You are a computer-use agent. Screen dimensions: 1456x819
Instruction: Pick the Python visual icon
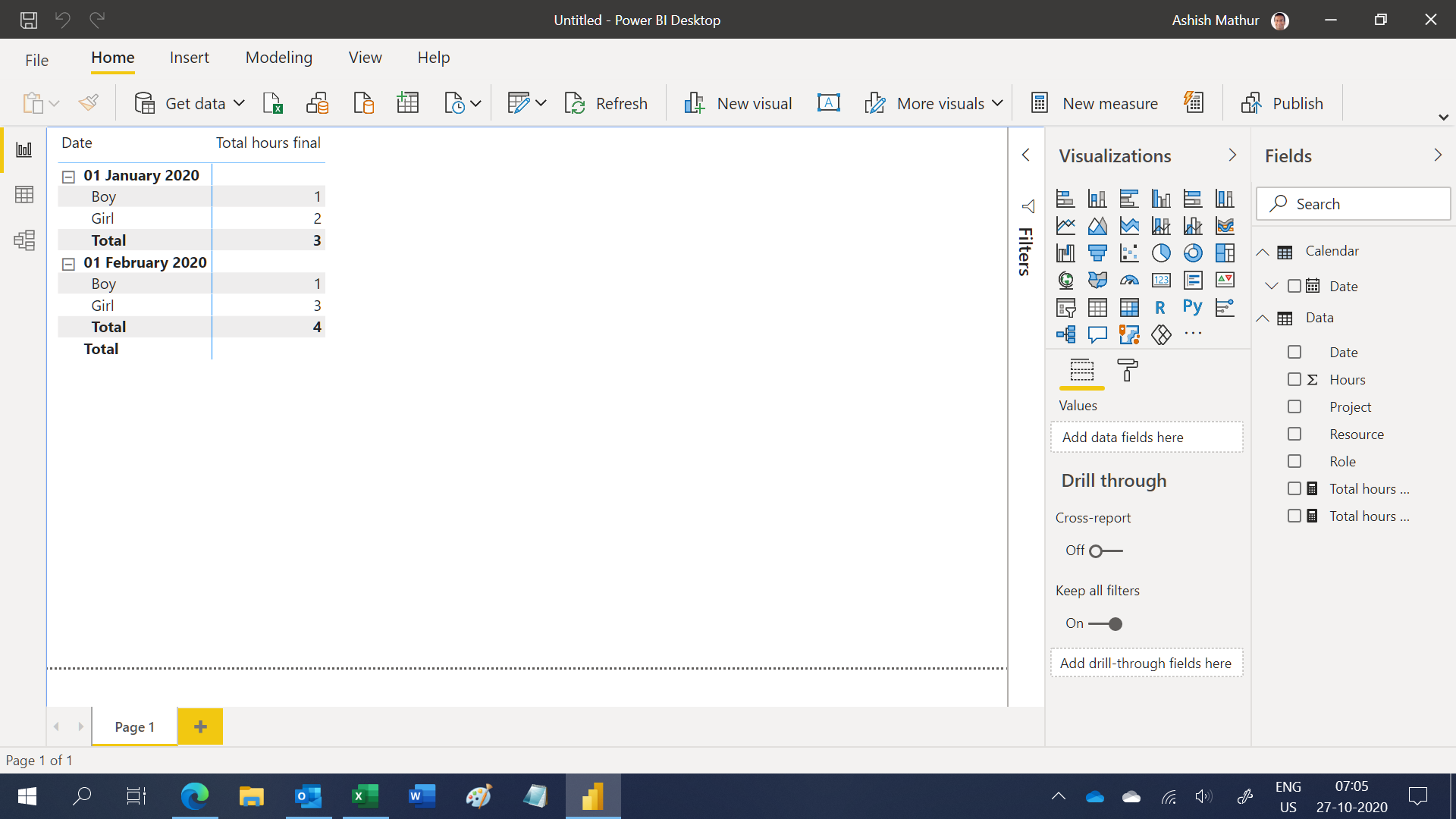click(x=1193, y=307)
